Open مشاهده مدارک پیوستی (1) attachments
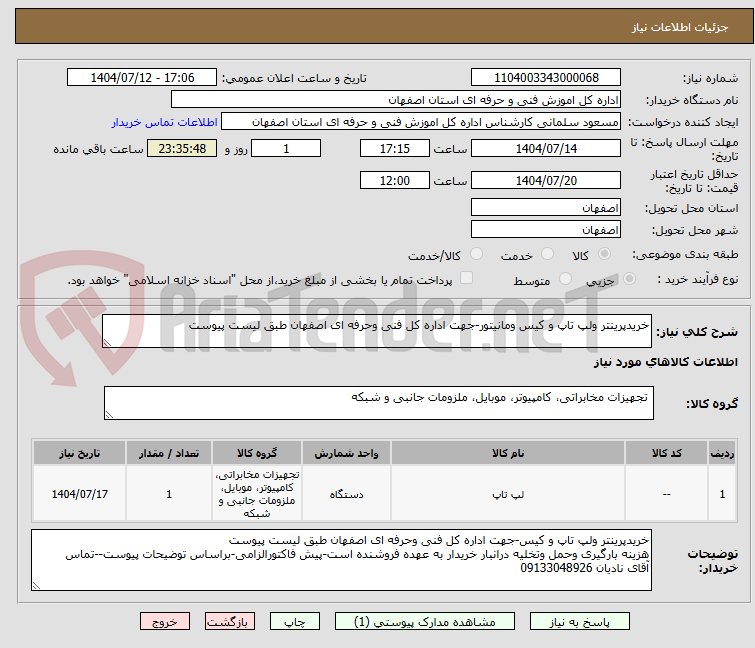This screenshot has height=648, width=755. click(x=424, y=621)
